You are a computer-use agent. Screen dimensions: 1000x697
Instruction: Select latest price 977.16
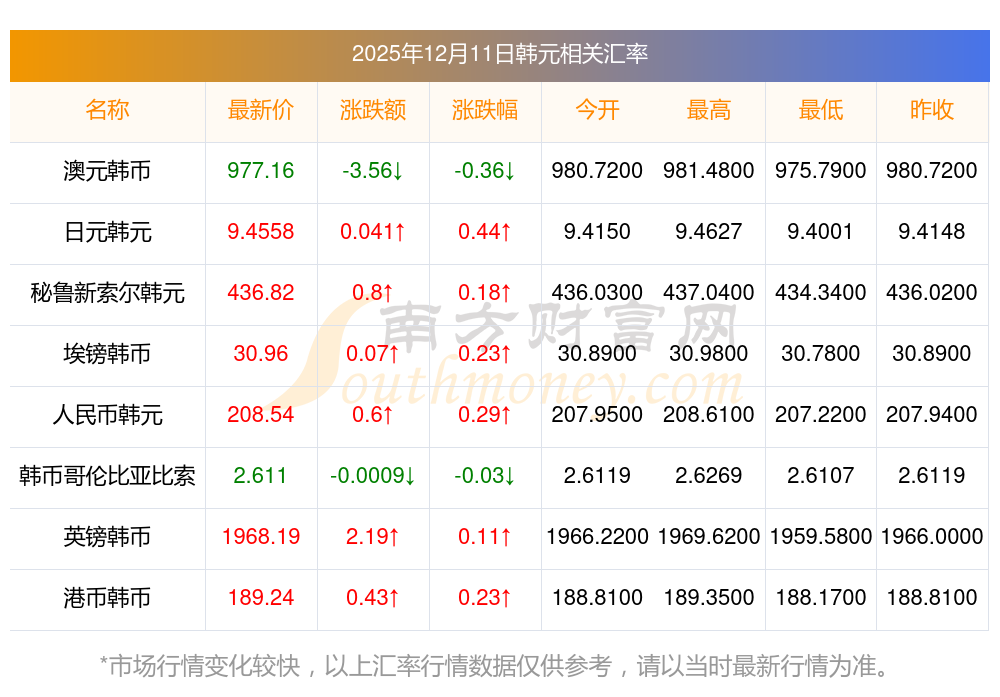[x=261, y=171]
